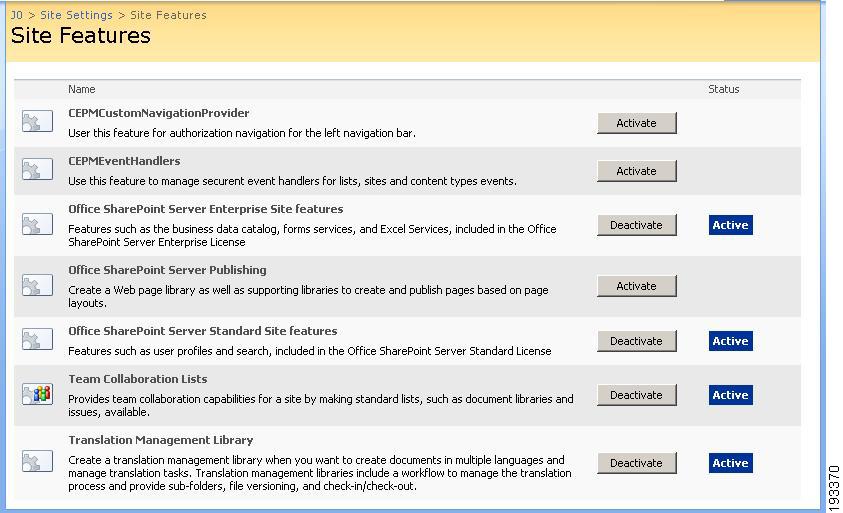Click the description mentioning business data catalog
This screenshot has height=513, width=843.
pyautogui.click(x=312, y=236)
